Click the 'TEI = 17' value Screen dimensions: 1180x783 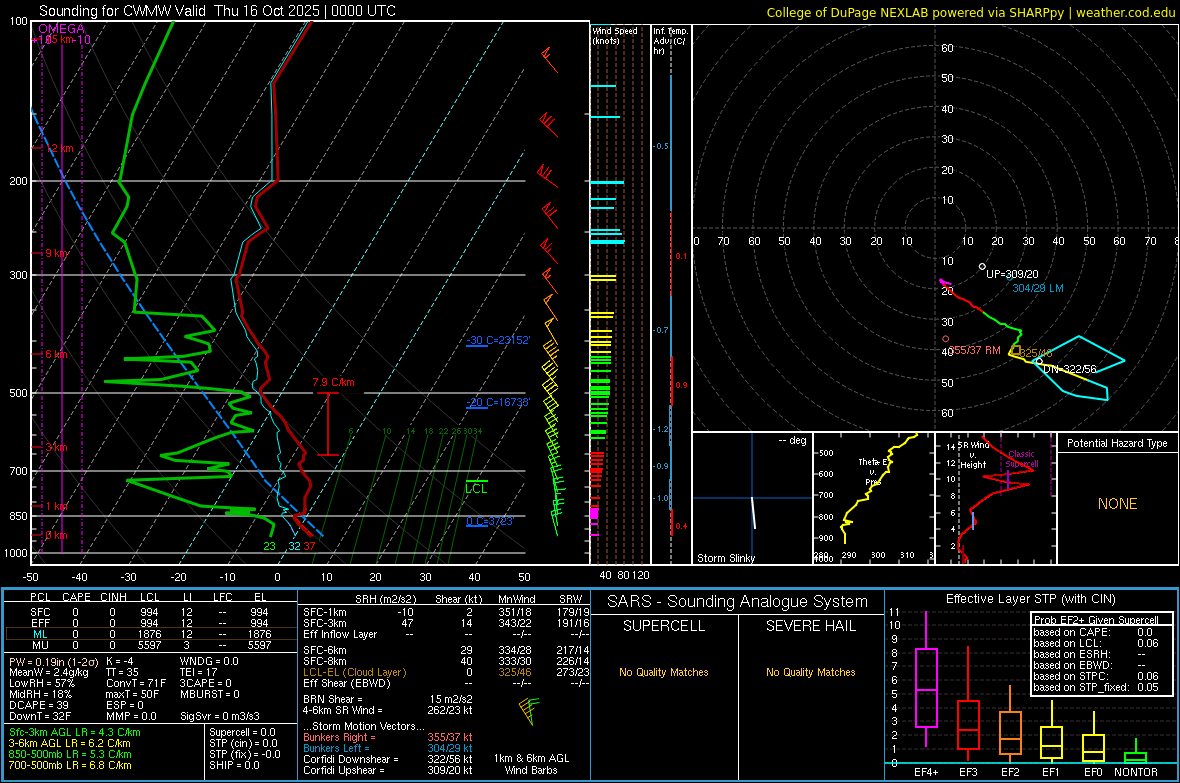click(199, 672)
